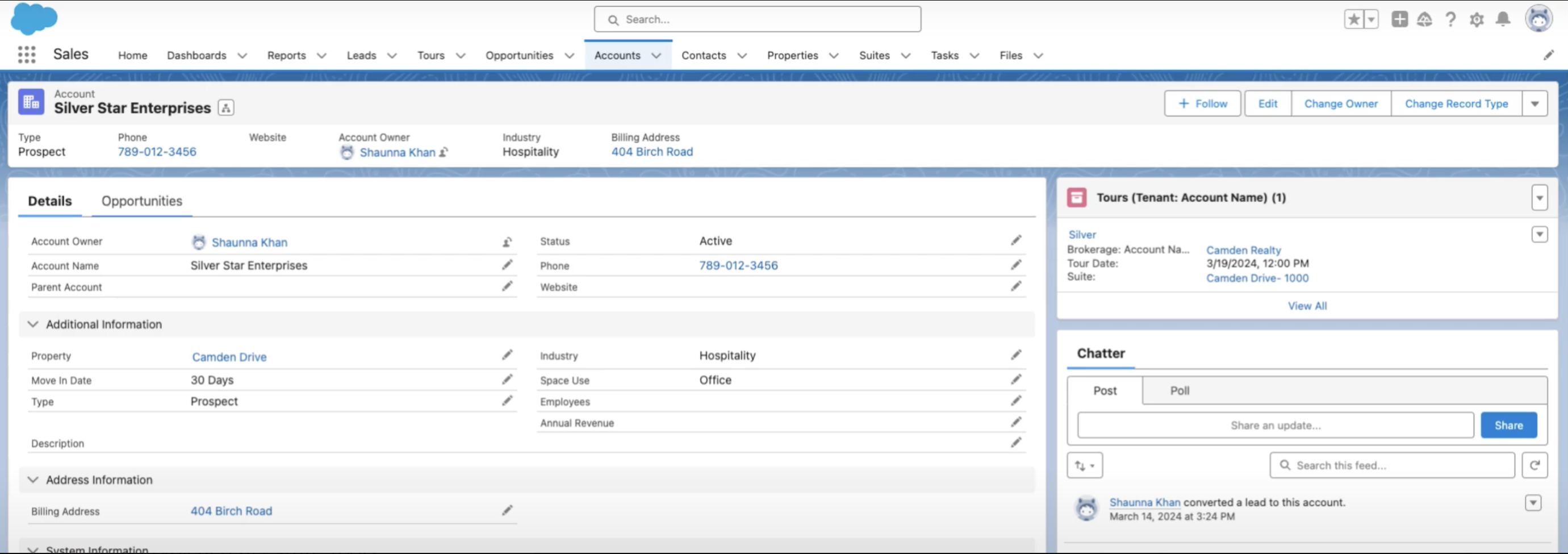
Task: Open Tasks navigation tab
Action: point(944,56)
